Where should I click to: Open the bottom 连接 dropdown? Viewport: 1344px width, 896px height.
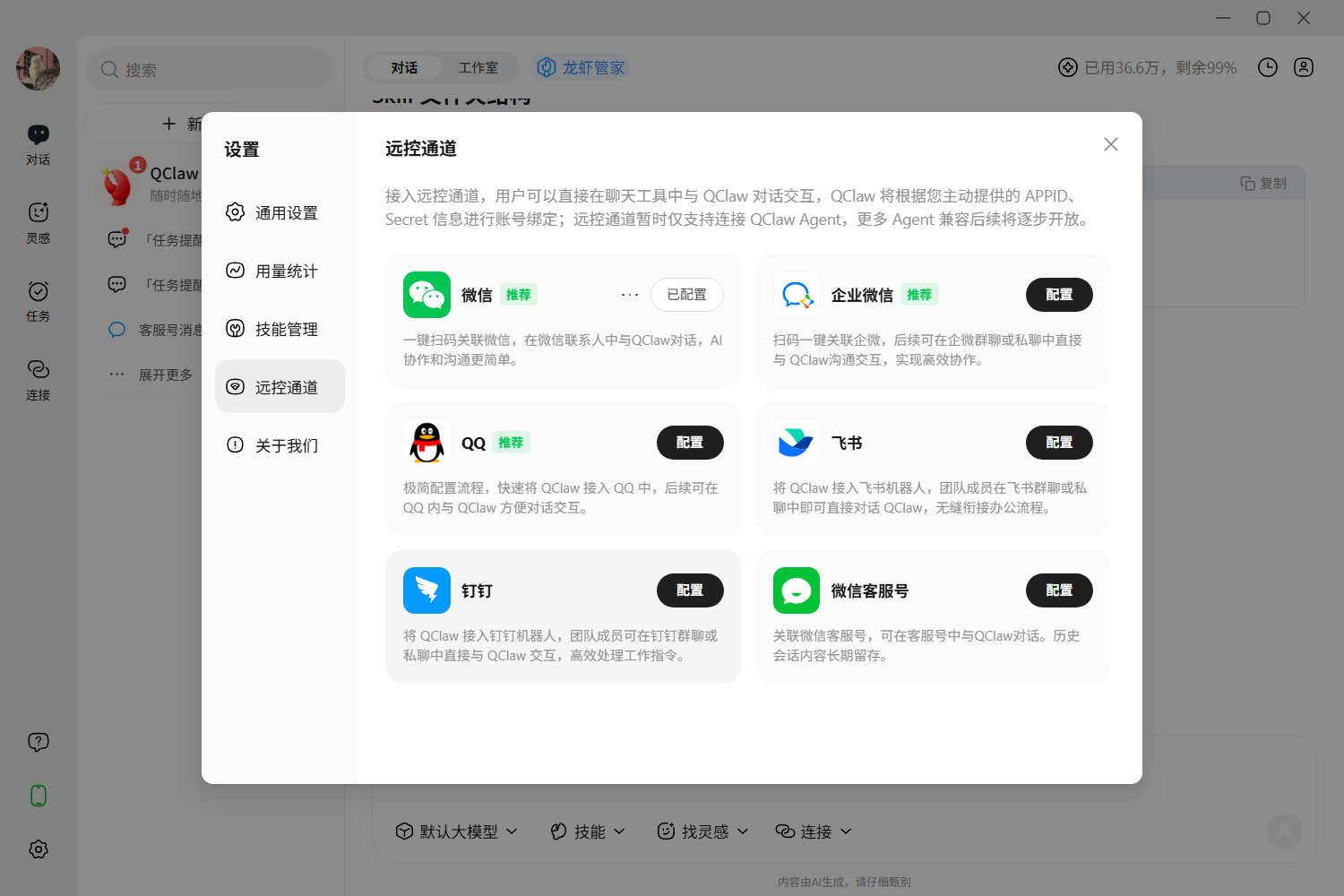[x=814, y=831]
